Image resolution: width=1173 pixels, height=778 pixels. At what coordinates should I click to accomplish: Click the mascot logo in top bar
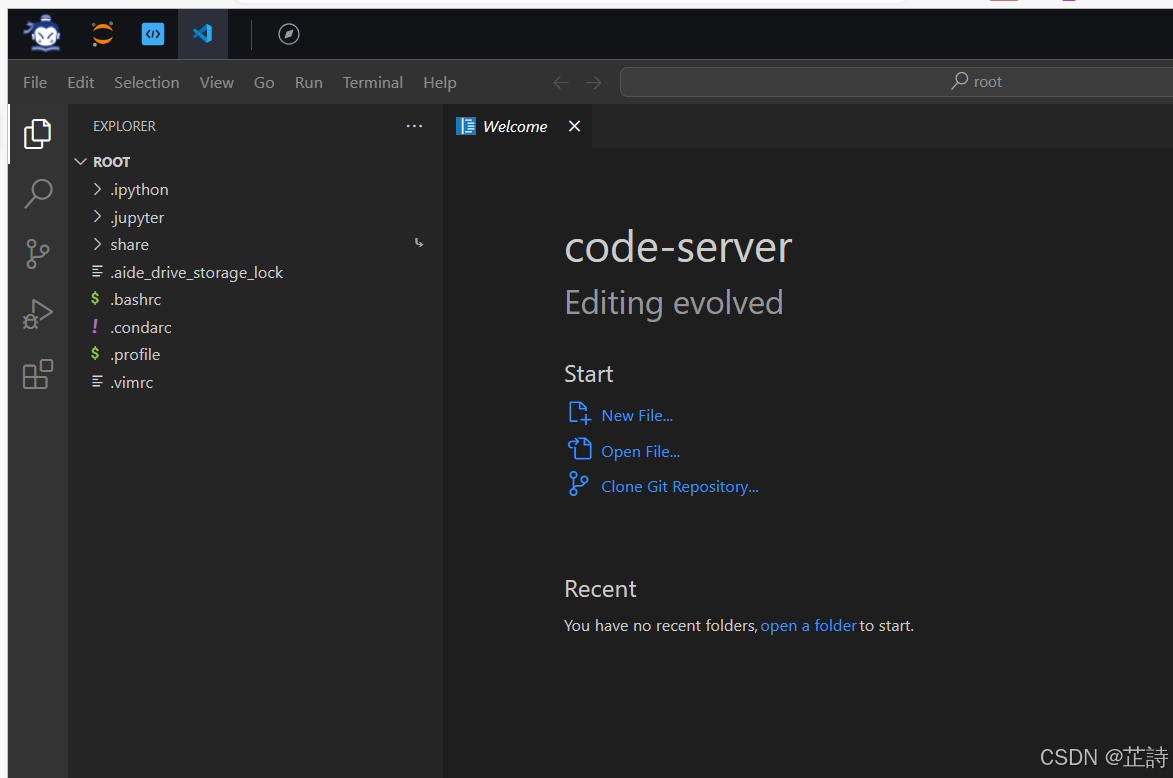click(x=44, y=34)
